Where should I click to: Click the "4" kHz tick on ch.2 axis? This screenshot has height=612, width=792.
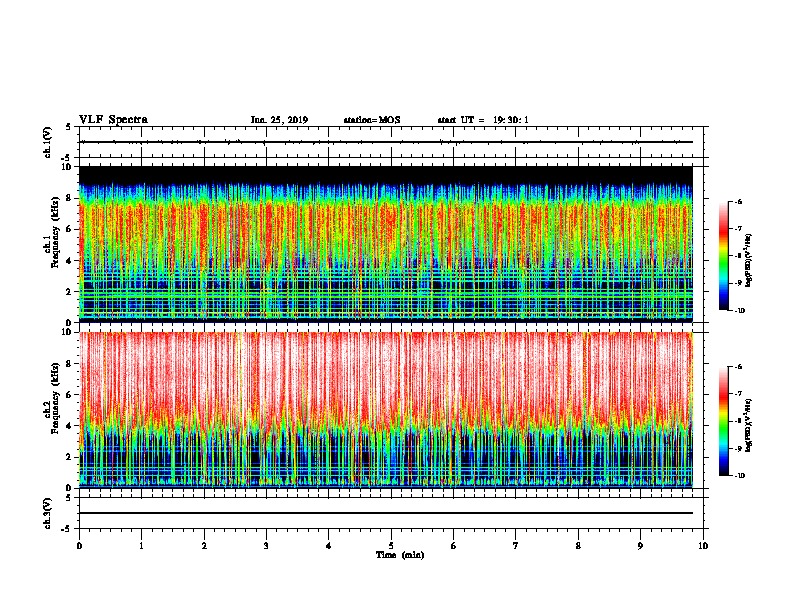(70, 426)
